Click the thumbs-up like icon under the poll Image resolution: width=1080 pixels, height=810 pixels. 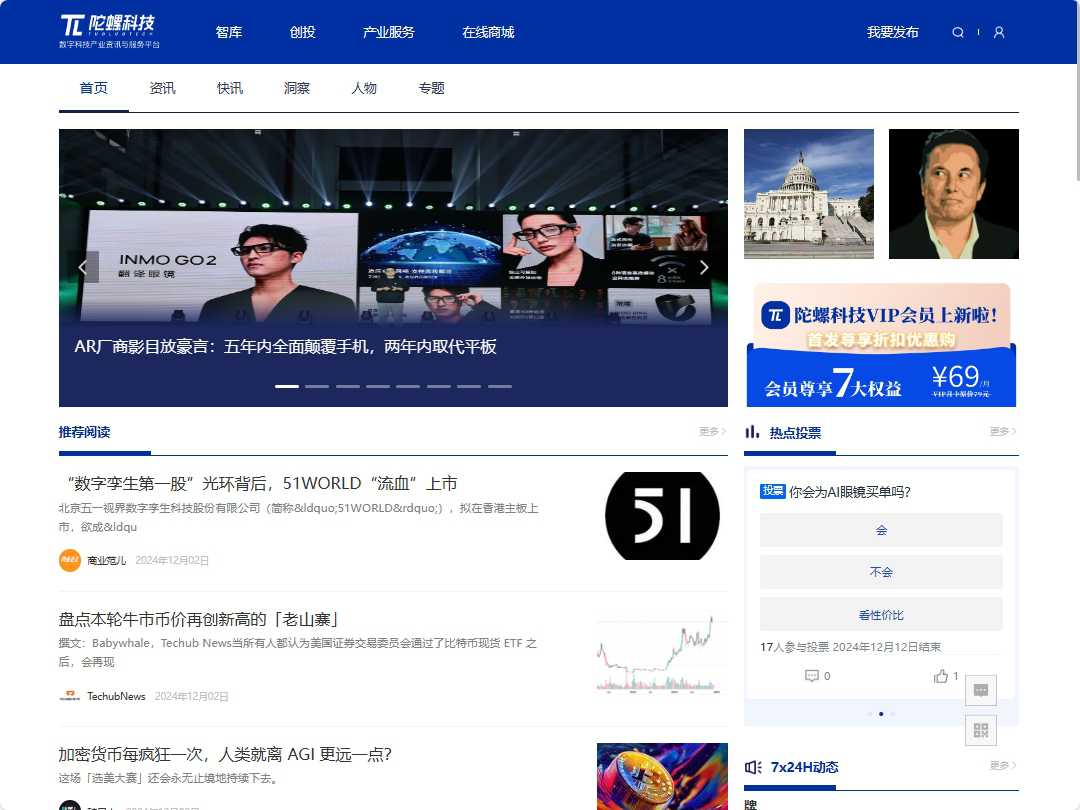tap(941, 676)
